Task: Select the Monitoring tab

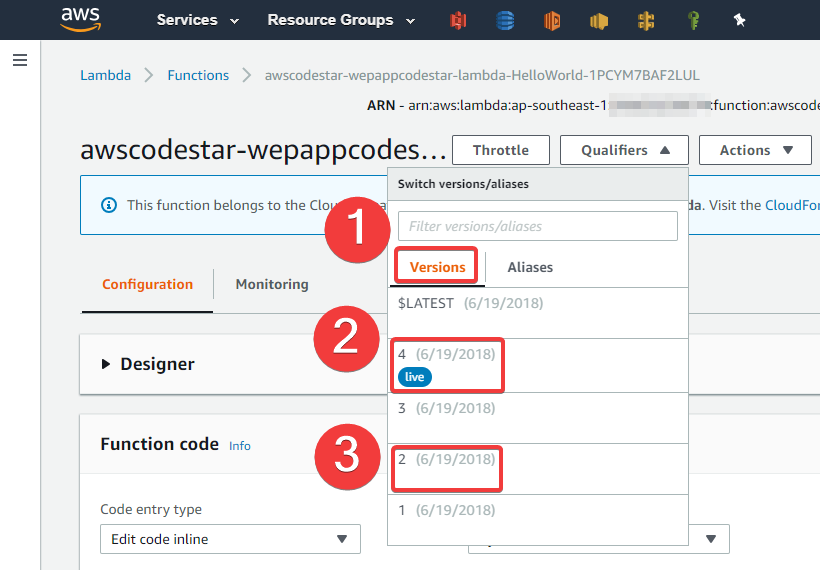Action: coord(272,284)
